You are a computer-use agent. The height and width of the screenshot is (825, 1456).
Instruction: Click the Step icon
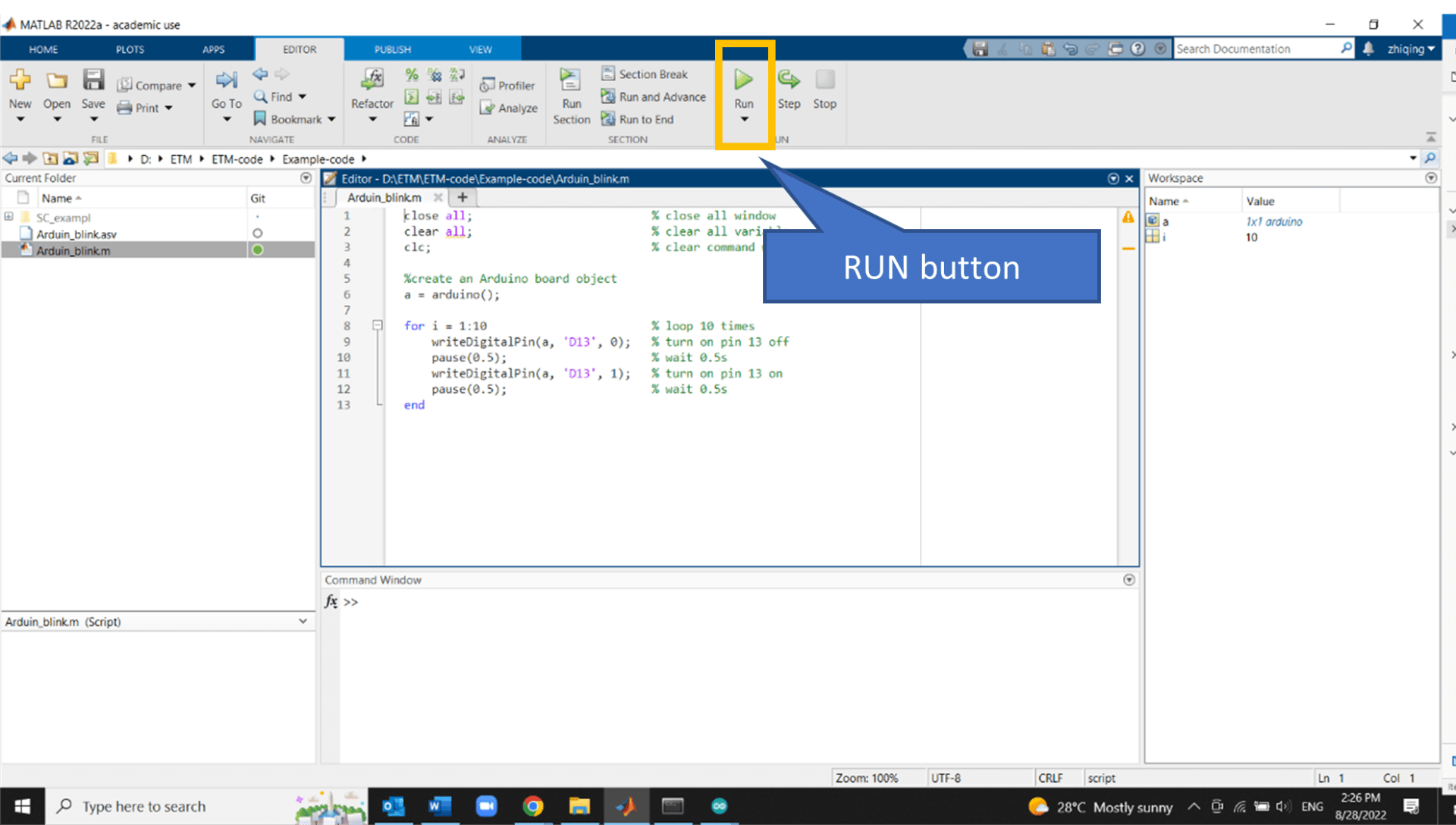789,80
